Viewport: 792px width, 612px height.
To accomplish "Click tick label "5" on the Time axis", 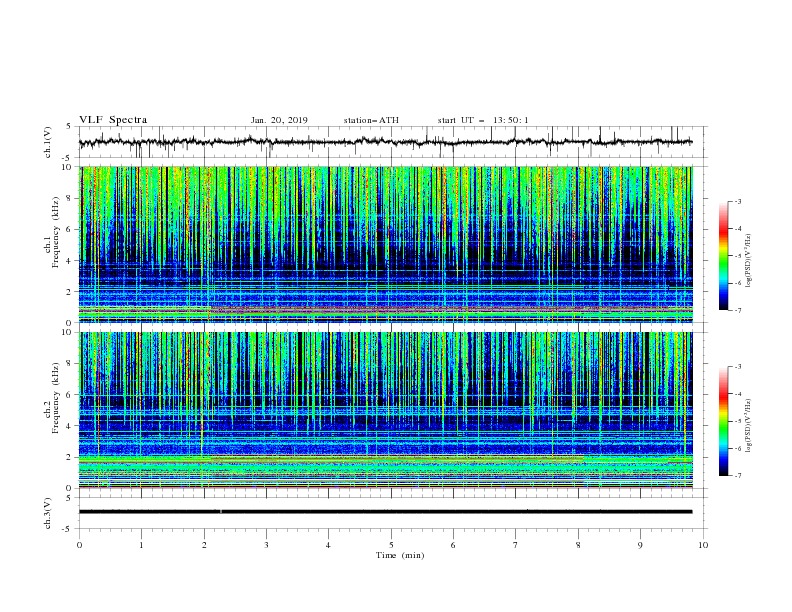I will coord(391,545).
